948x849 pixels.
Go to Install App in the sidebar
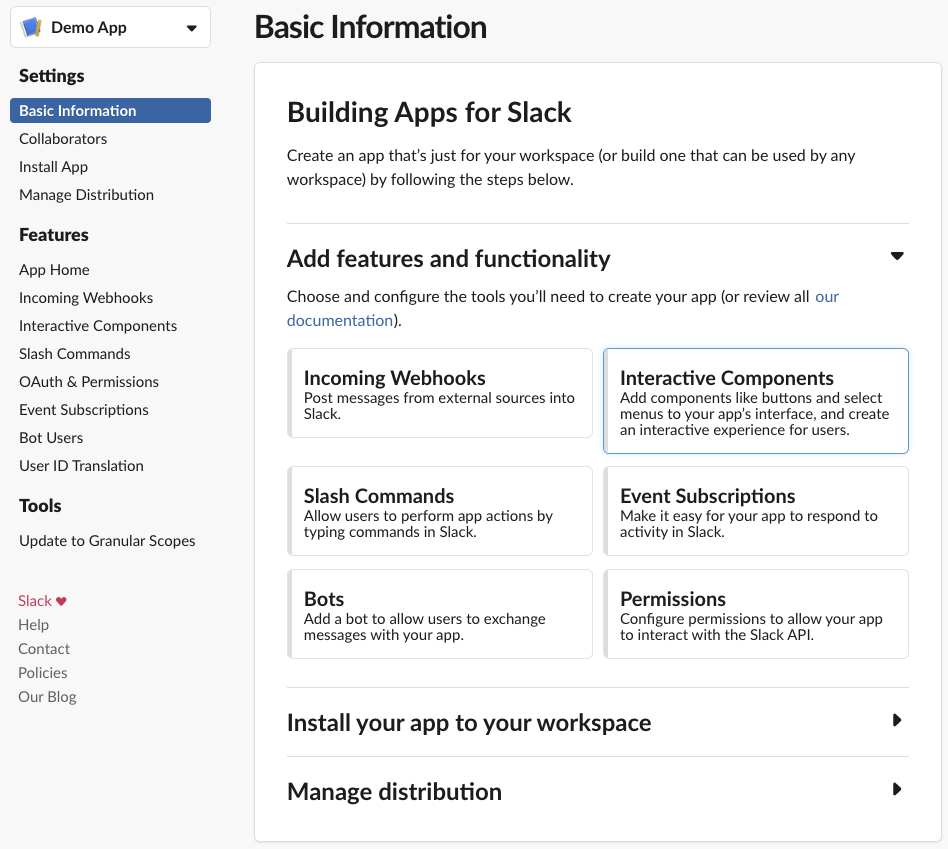[x=54, y=167]
